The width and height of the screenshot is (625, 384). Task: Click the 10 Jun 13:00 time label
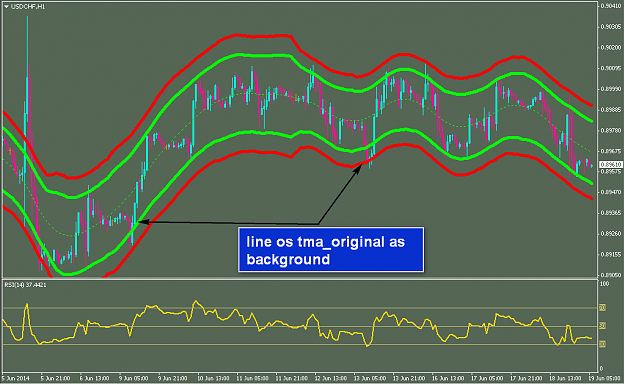213,378
